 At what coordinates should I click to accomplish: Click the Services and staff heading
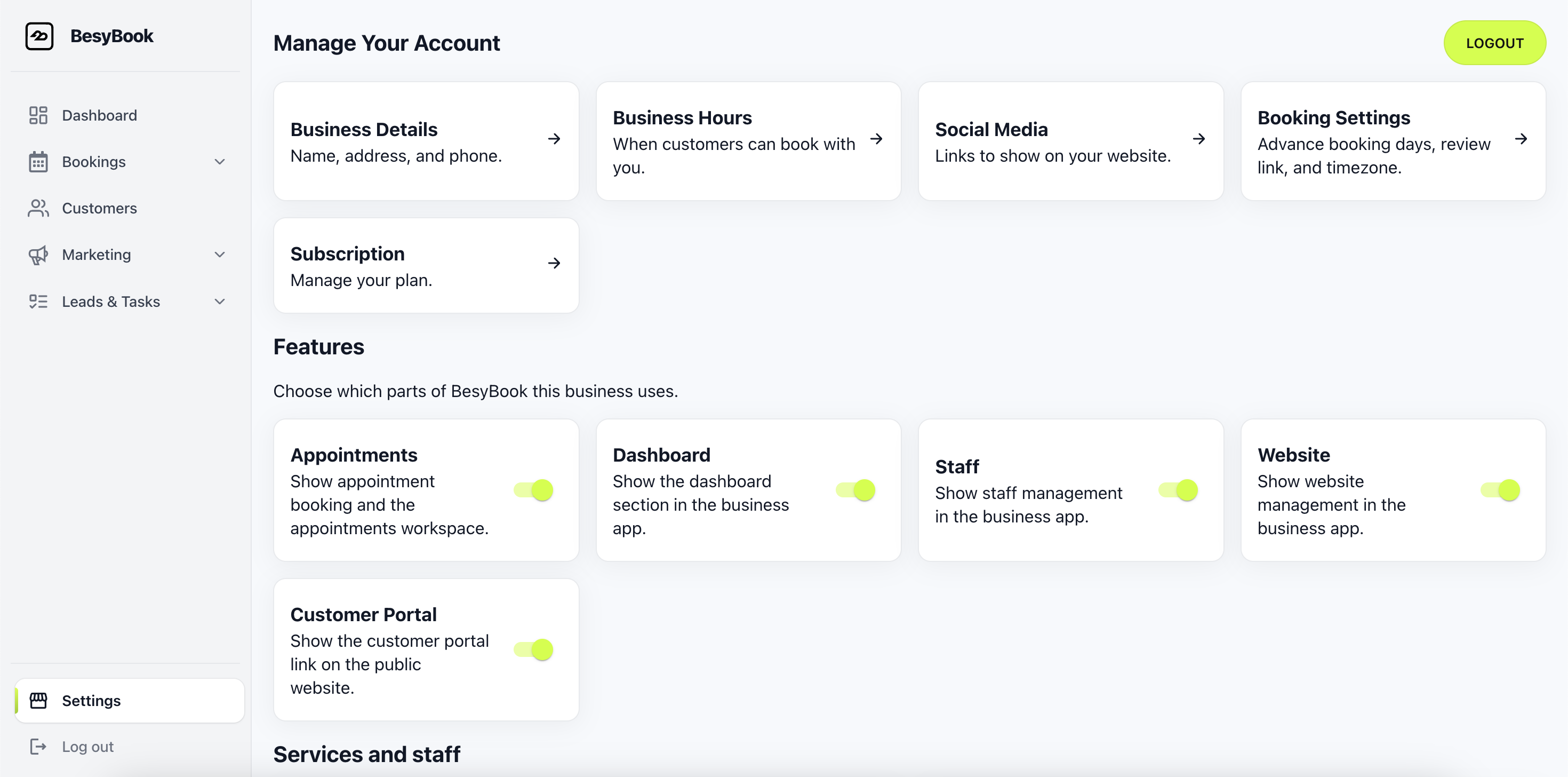(366, 755)
